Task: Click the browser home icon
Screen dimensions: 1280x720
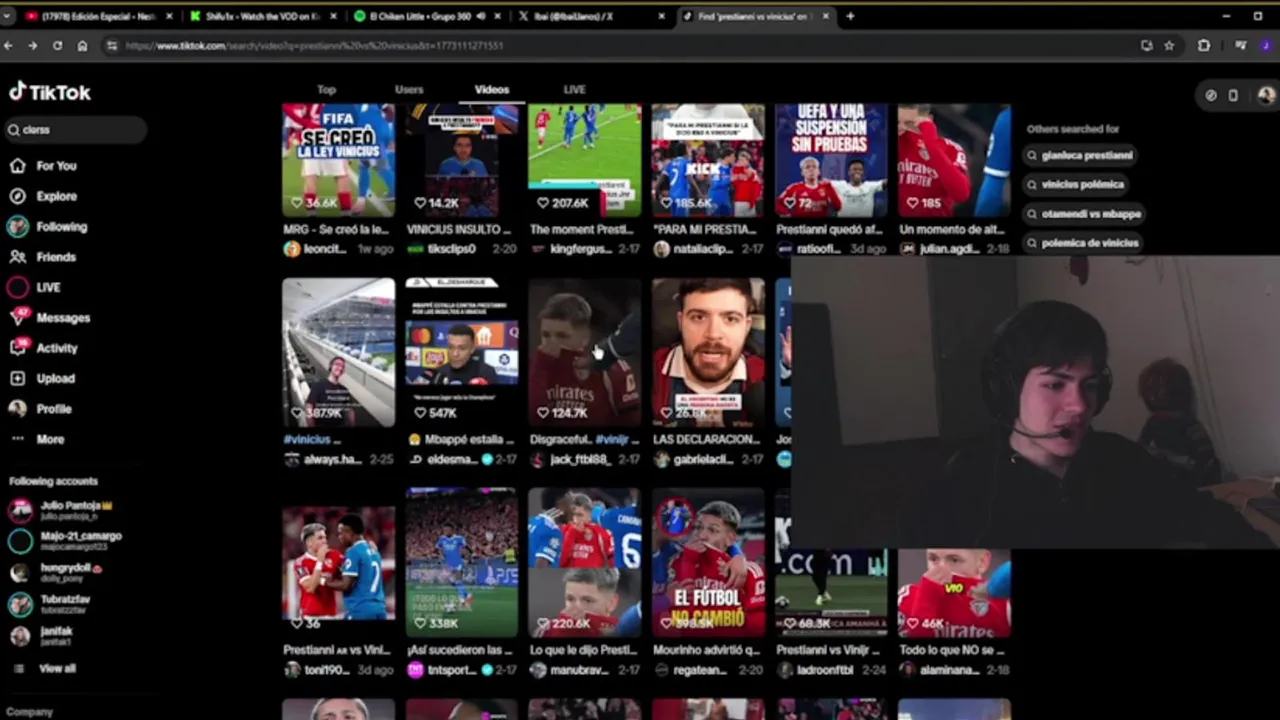Action: [x=82, y=45]
